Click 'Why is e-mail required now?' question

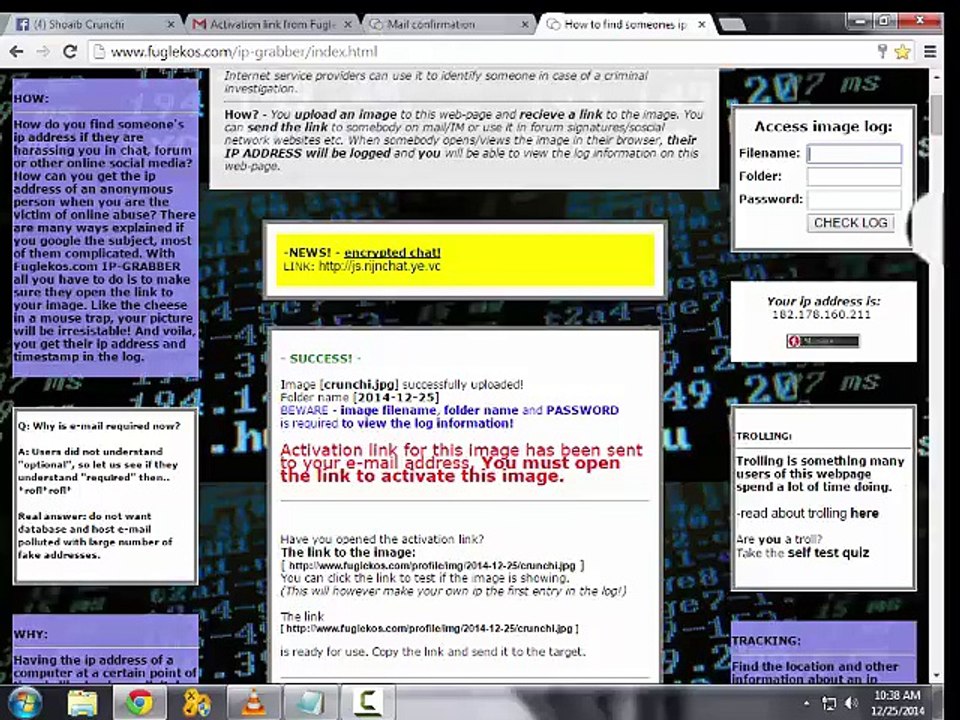click(x=99, y=426)
